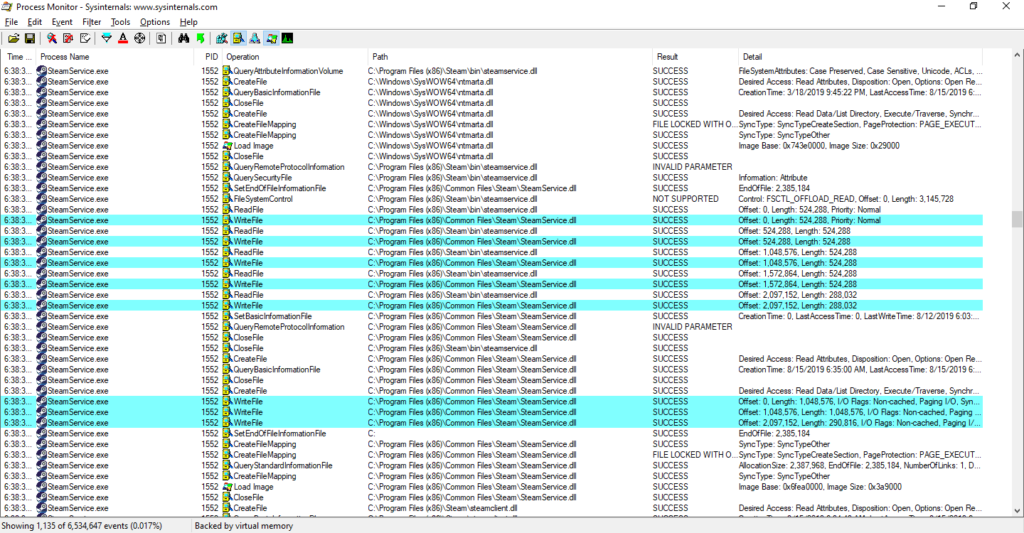Open the Event menu
This screenshot has height=533, width=1024.
(62, 22)
